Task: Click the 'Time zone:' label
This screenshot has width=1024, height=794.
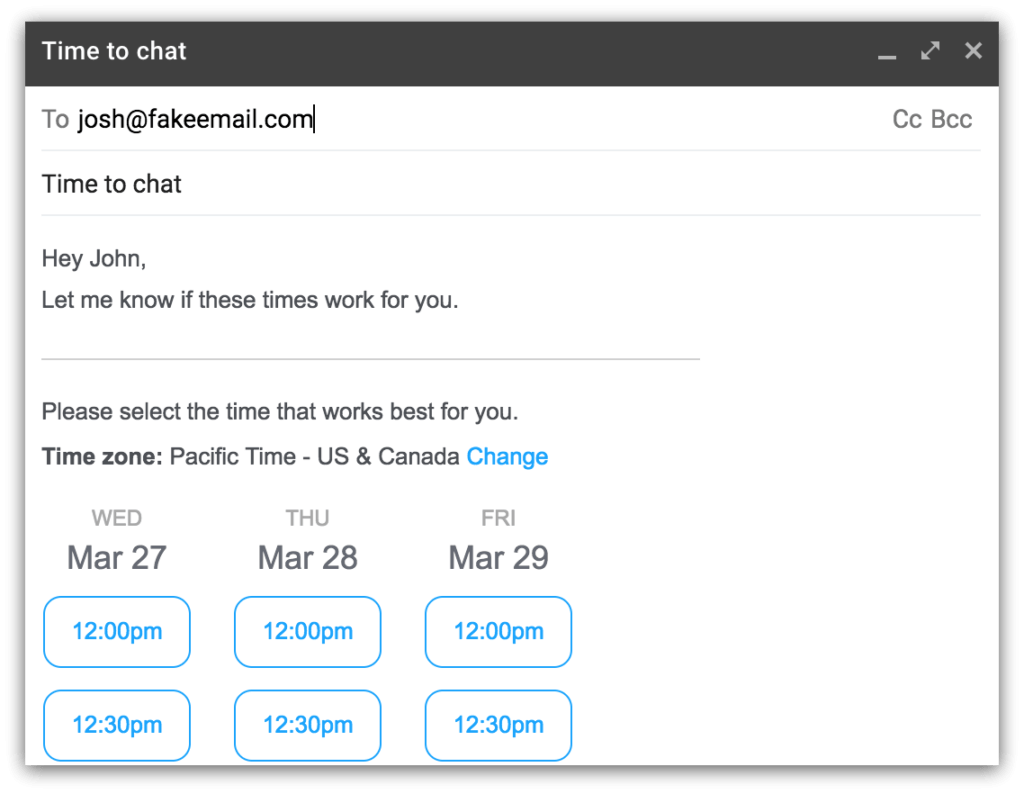Action: (x=102, y=456)
